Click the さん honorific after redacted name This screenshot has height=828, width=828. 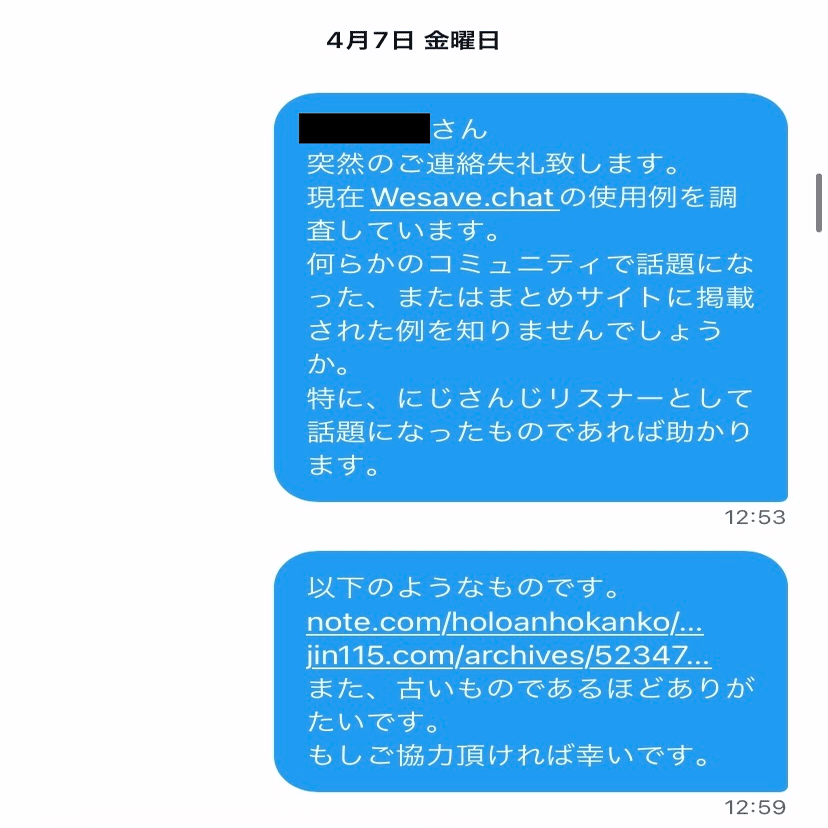(x=459, y=129)
